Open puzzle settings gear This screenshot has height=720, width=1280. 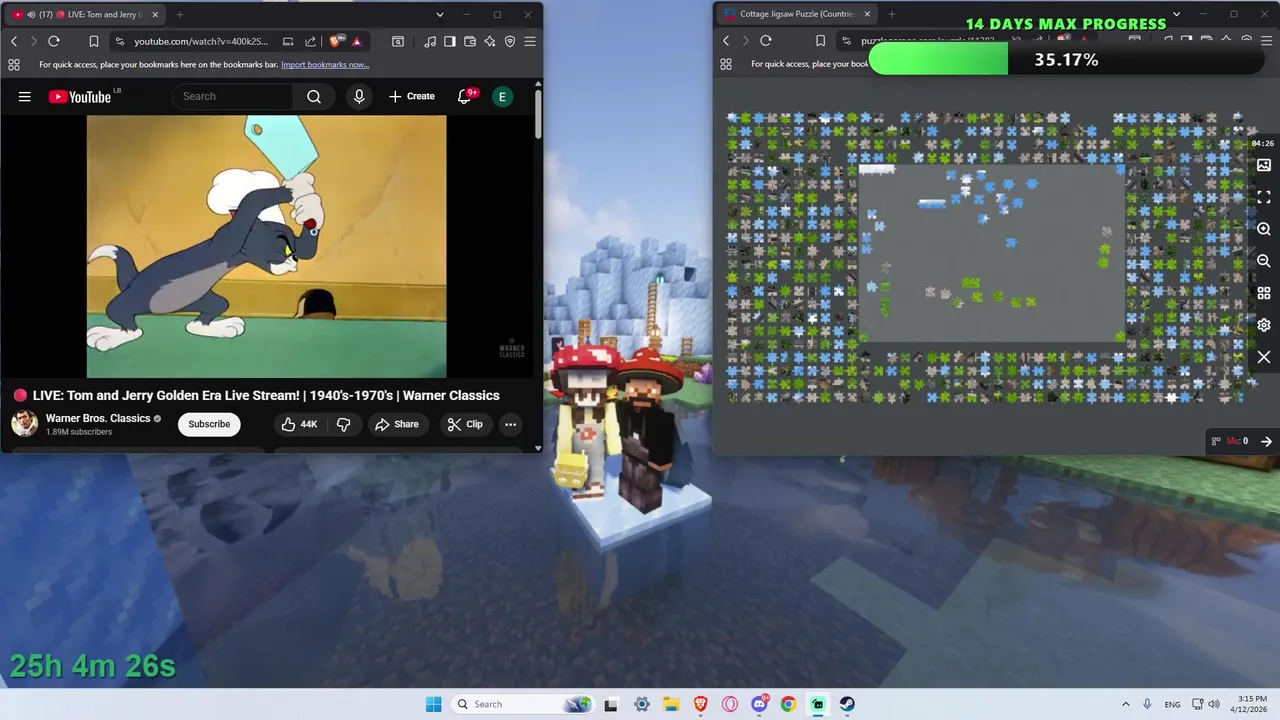[1264, 325]
